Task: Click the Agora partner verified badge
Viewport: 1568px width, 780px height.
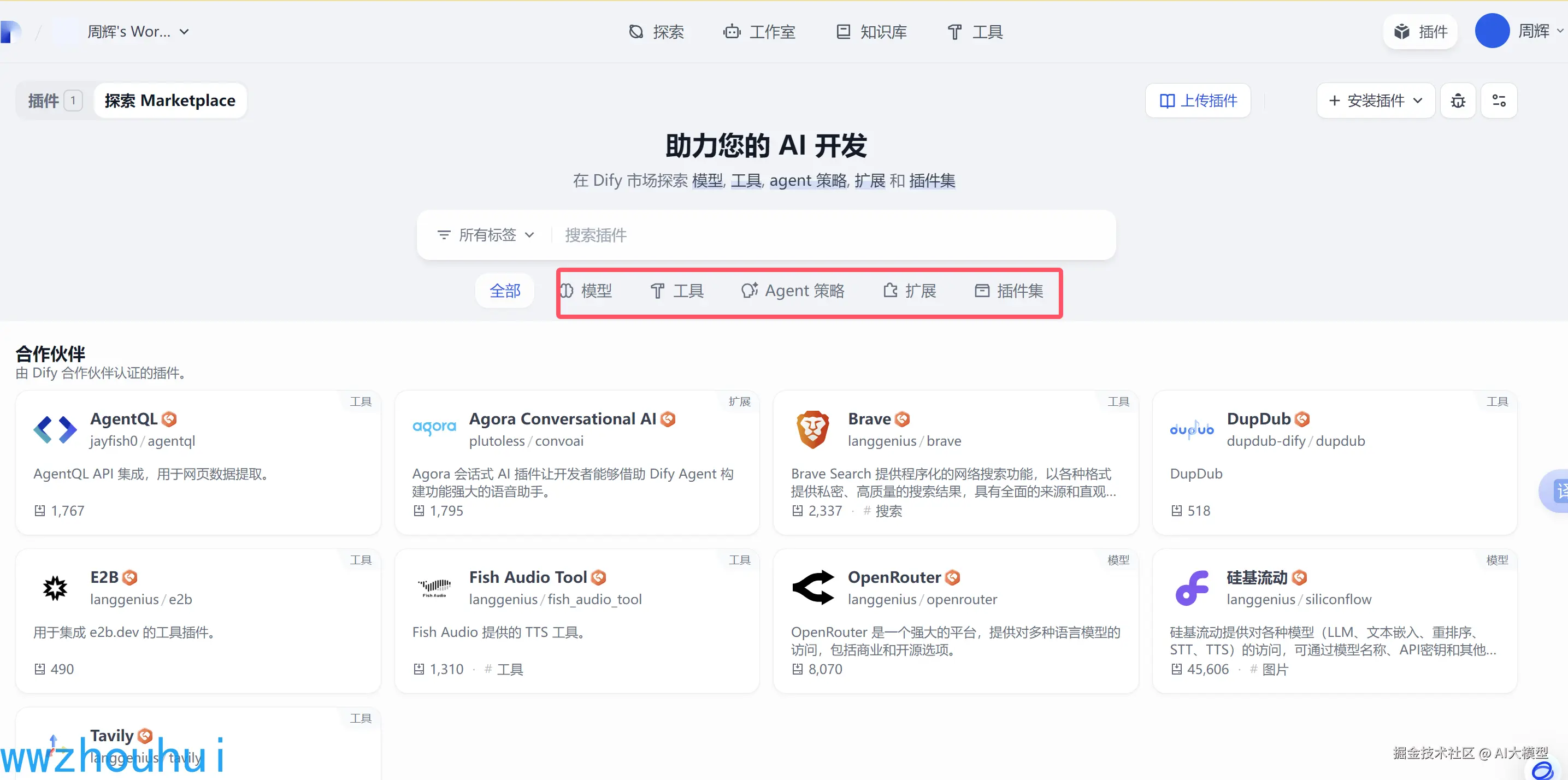Action: (668, 419)
